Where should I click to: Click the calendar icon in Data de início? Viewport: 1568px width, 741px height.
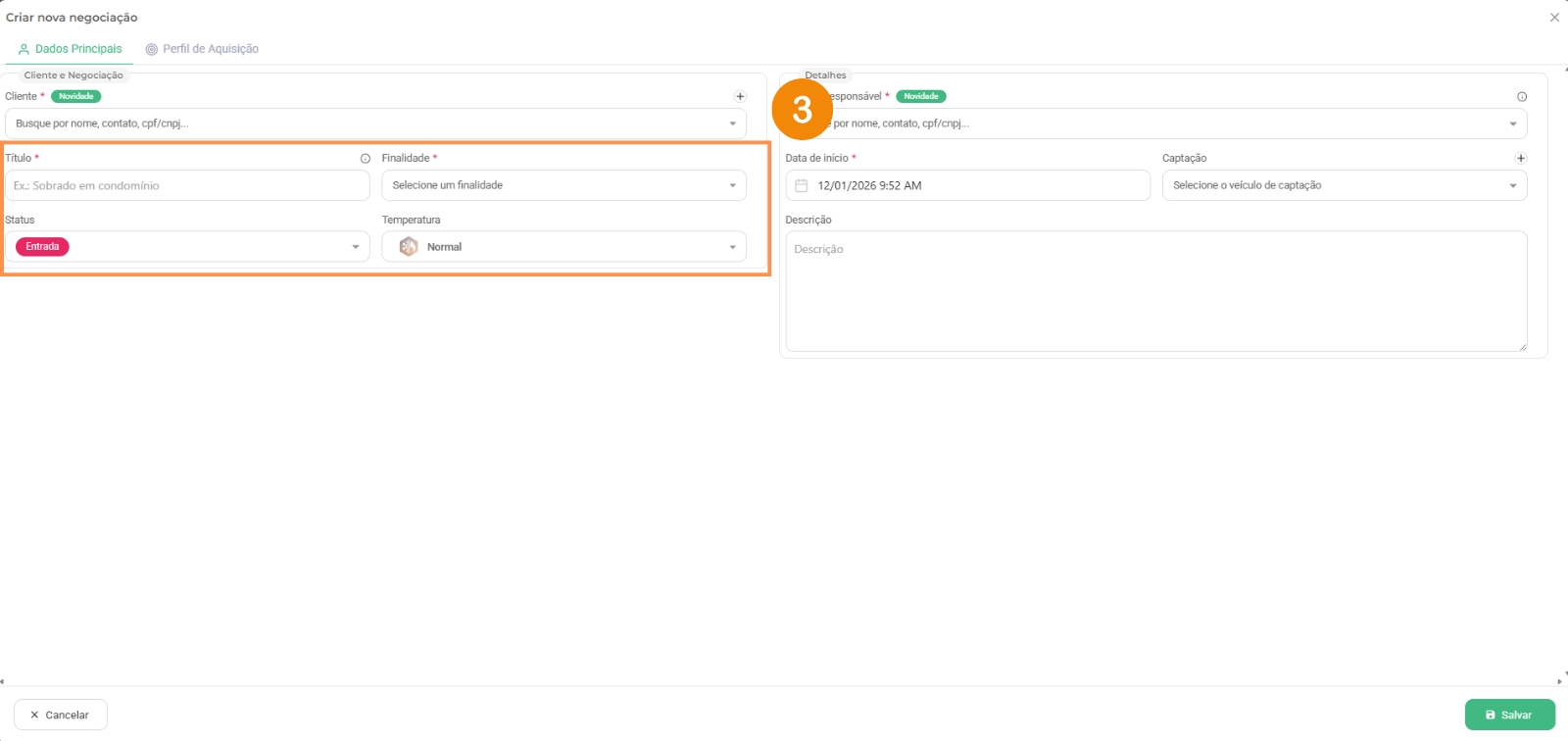801,185
